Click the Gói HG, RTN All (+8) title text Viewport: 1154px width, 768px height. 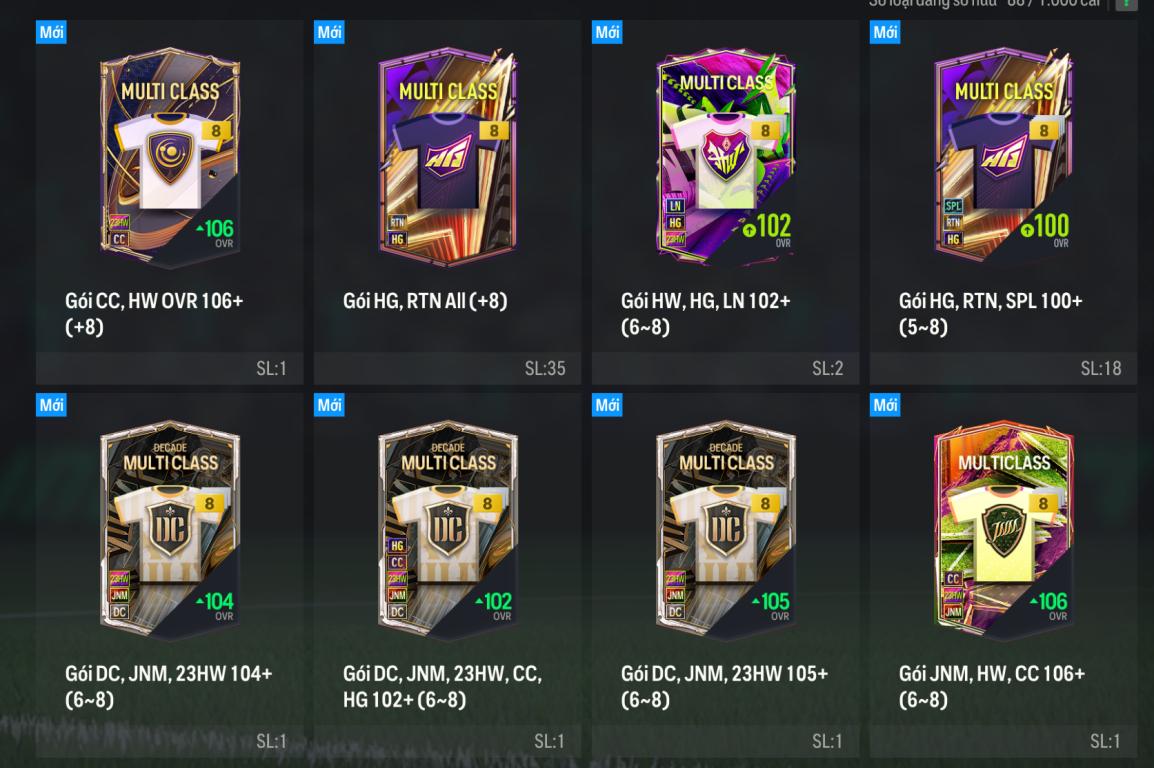pyautogui.click(x=425, y=301)
